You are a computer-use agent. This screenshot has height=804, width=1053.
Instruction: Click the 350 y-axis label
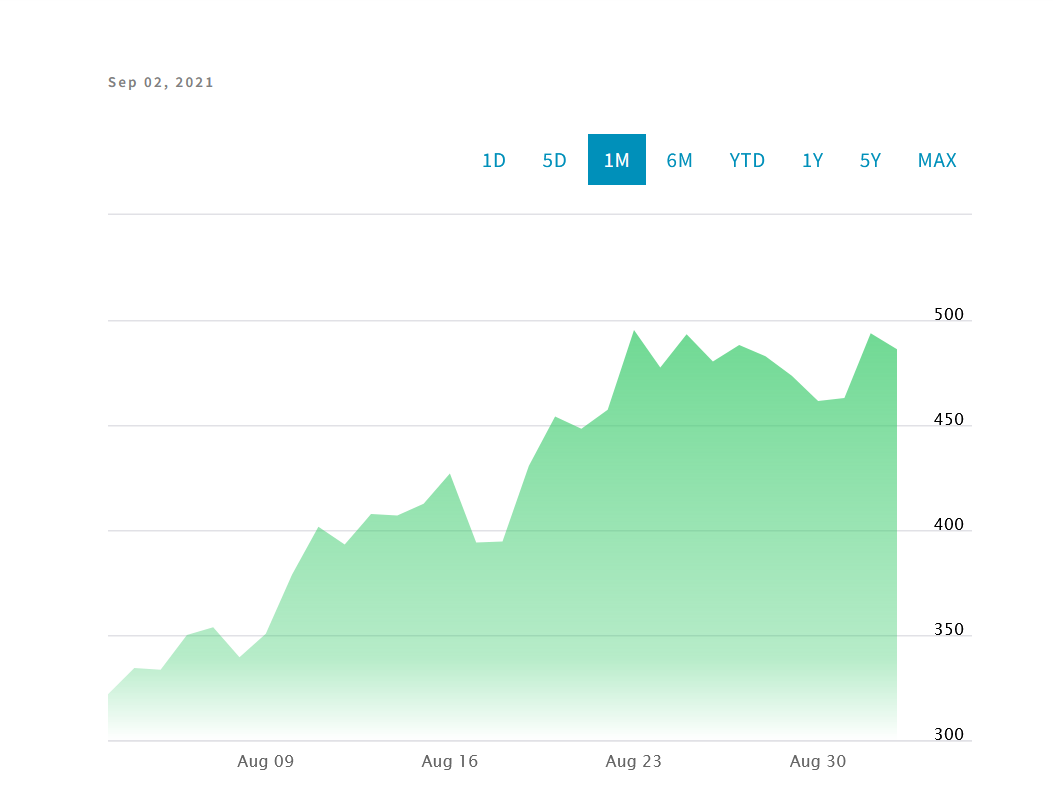(x=948, y=629)
